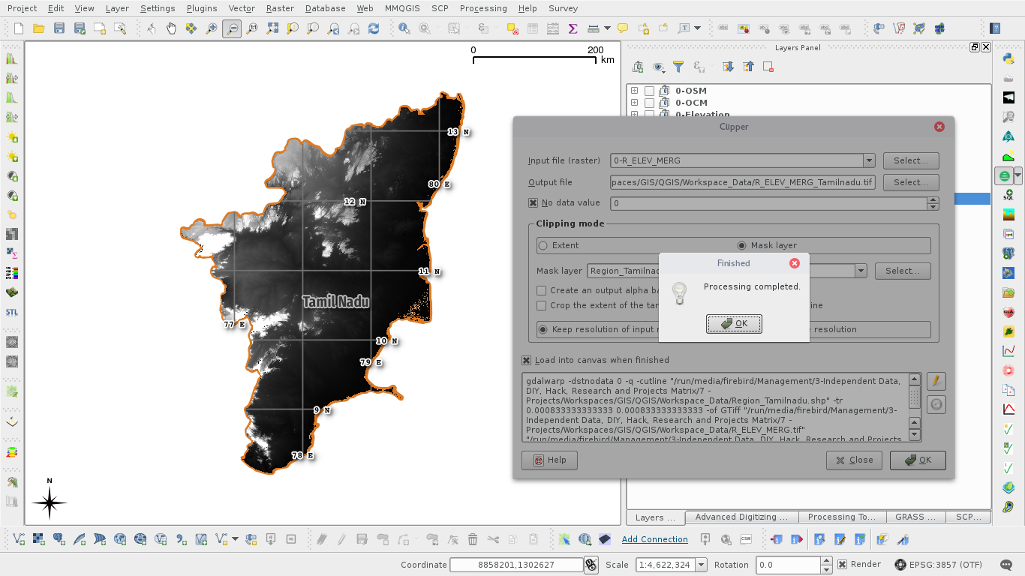This screenshot has width=1025, height=576.
Task: Click the Coordinate input field
Action: [x=516, y=565]
